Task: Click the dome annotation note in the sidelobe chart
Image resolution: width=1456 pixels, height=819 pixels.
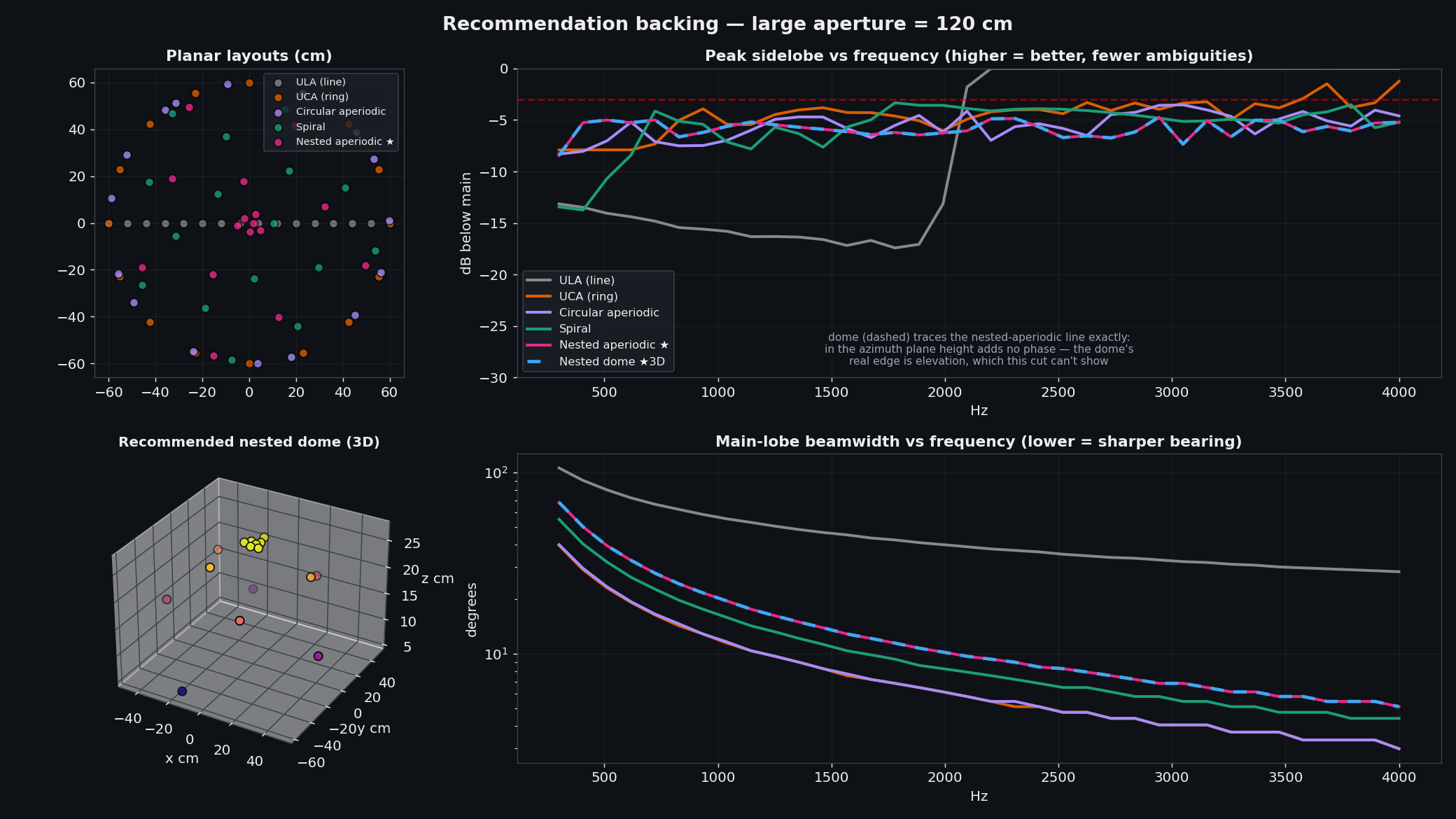Action: [979, 349]
